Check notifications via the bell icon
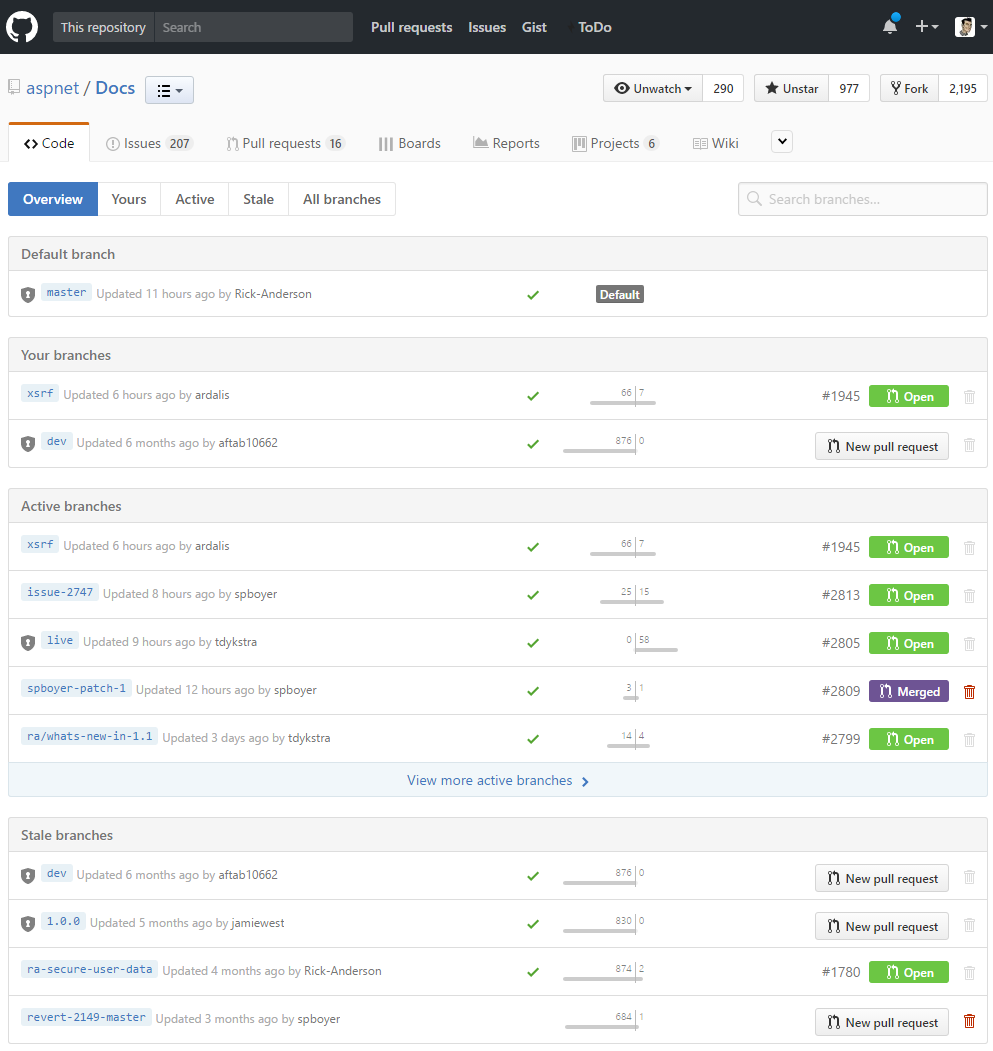993x1051 pixels. [x=890, y=25]
